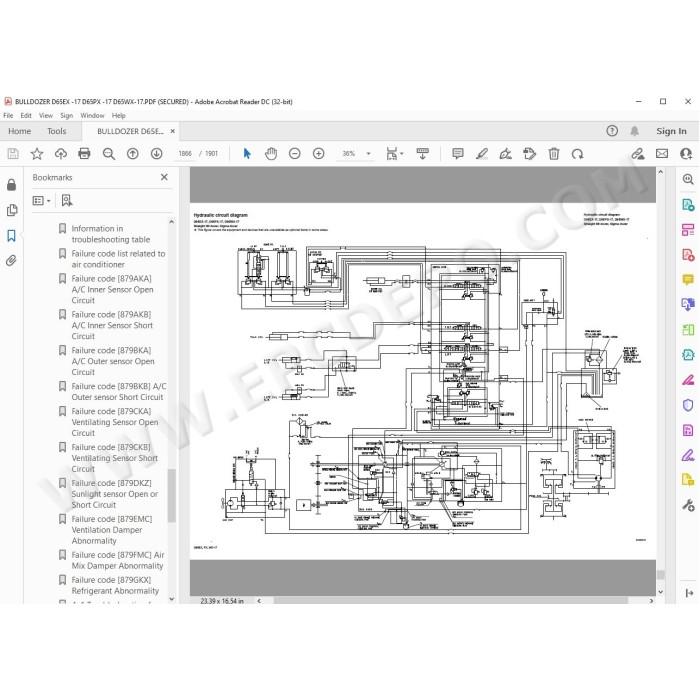Viewport: 700px width, 700px height.
Task: Open the sign document tool
Action: [505, 154]
